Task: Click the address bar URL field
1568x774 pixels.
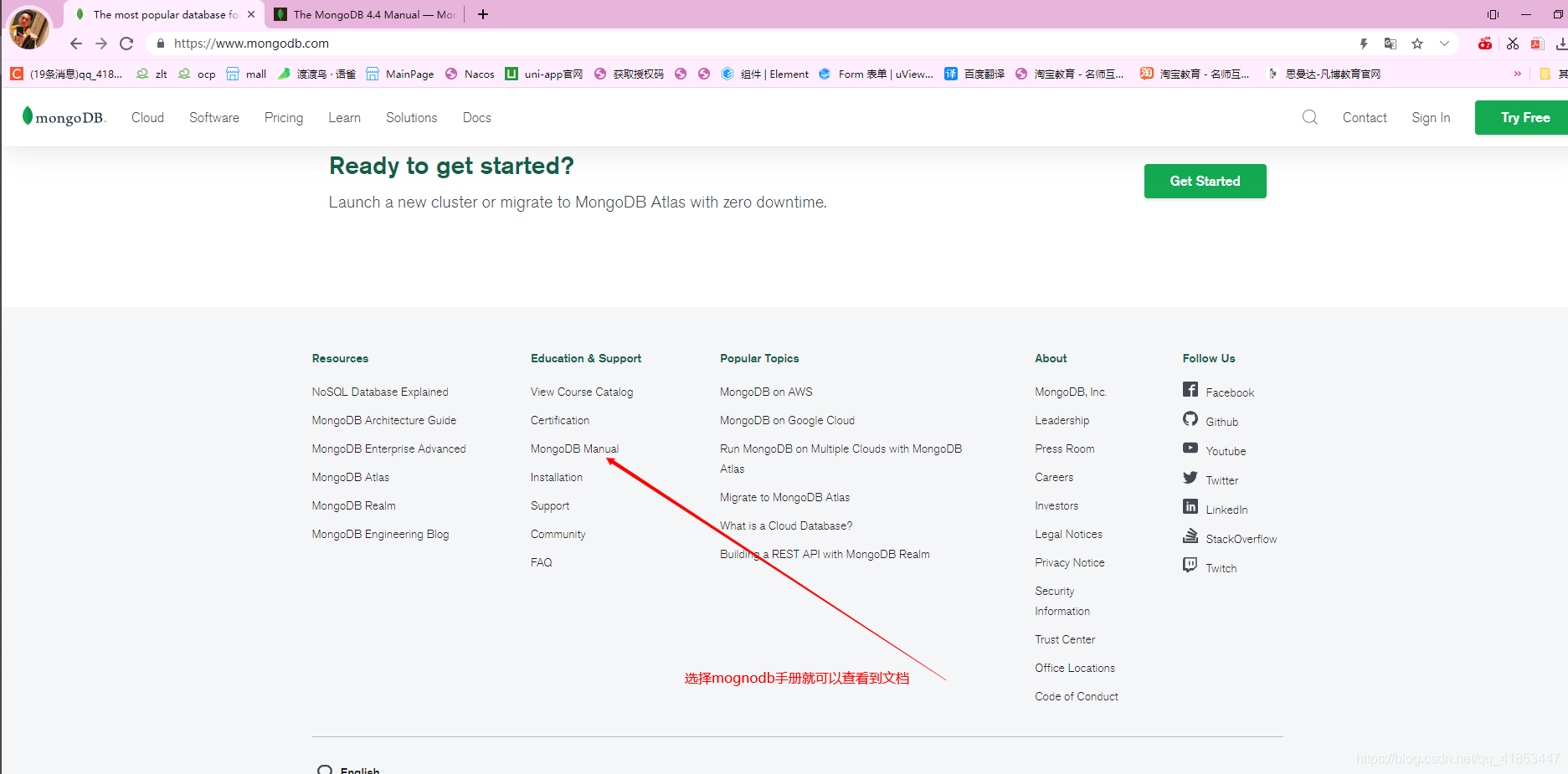Action: (x=753, y=44)
